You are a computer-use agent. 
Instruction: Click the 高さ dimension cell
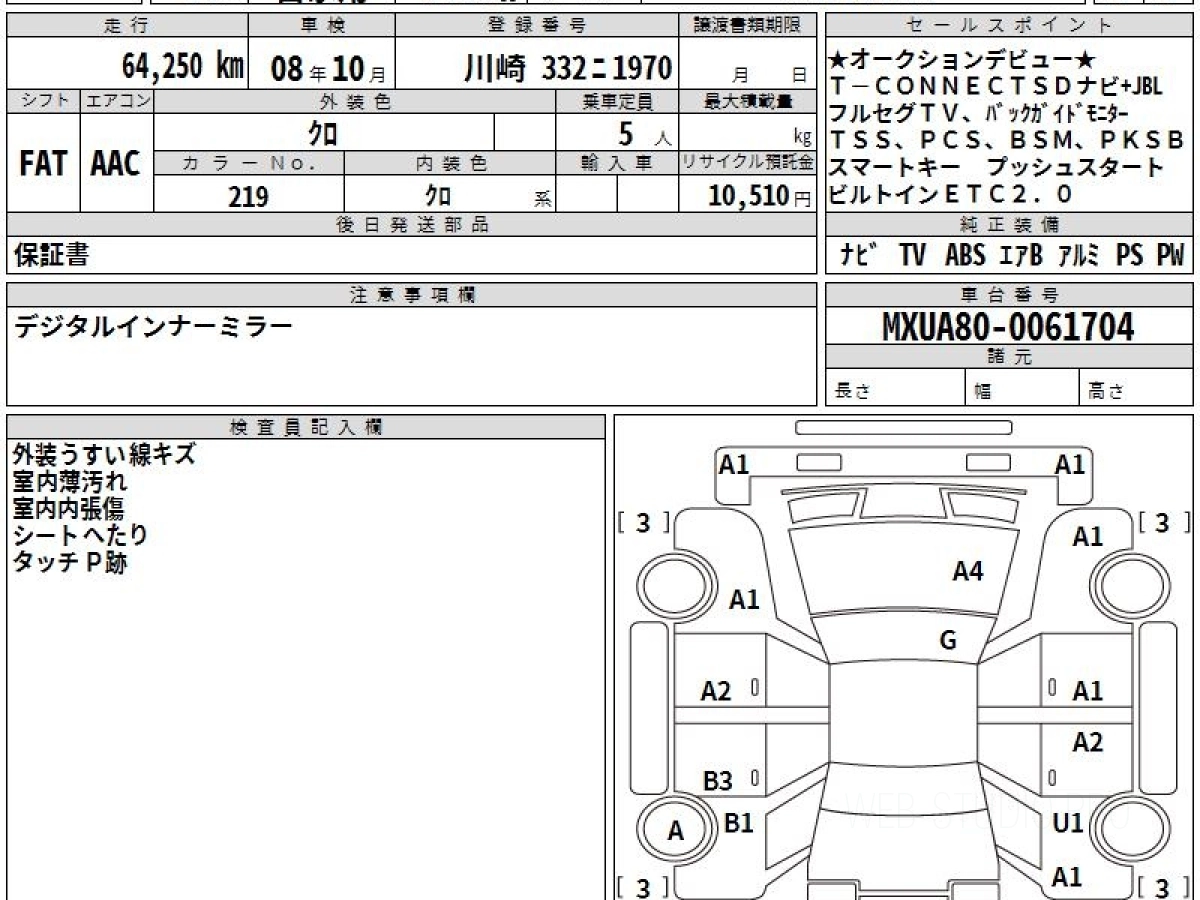(1136, 389)
